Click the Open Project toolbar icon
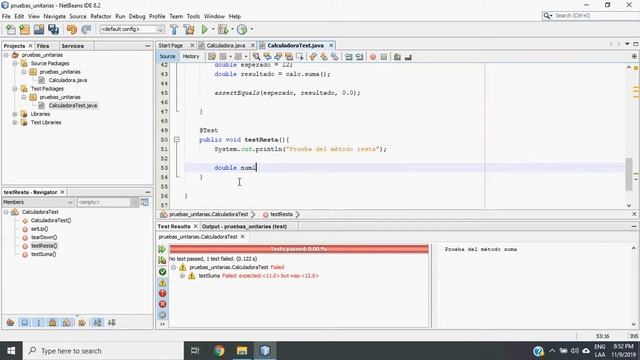 tap(39, 29)
